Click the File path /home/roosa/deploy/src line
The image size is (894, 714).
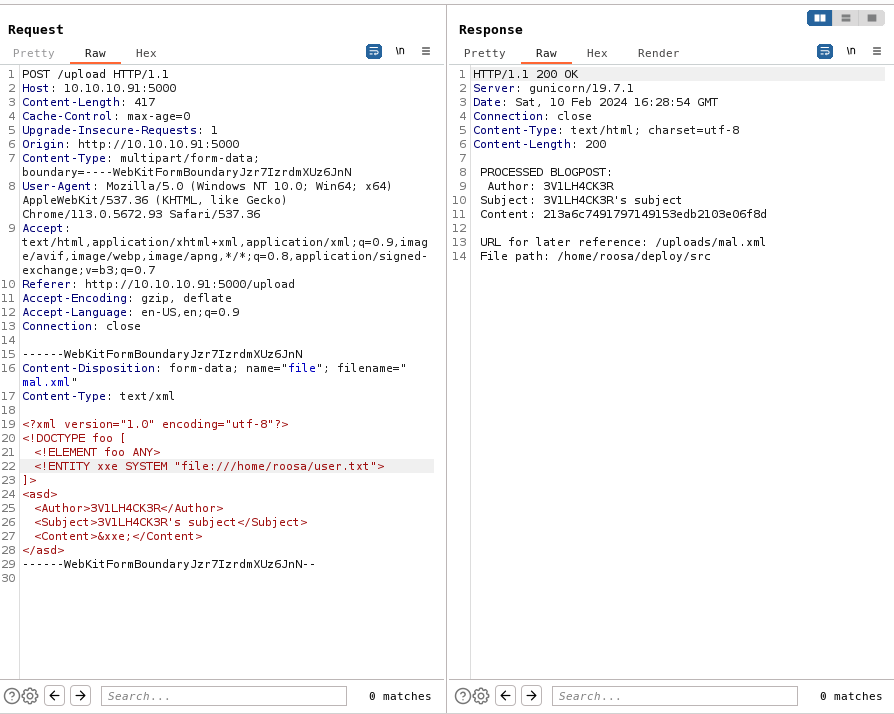(595, 256)
